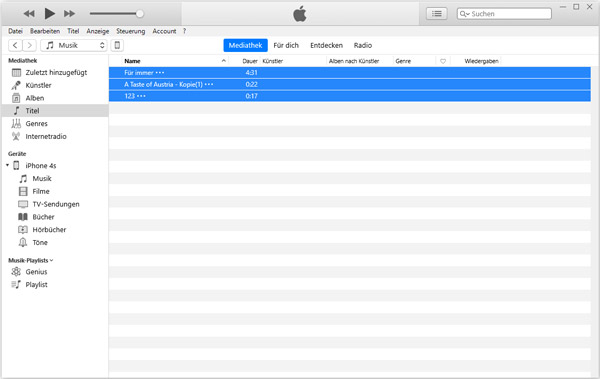Open Bücher under iPhone 4s
Screen dimensions: 600x379
point(43,217)
